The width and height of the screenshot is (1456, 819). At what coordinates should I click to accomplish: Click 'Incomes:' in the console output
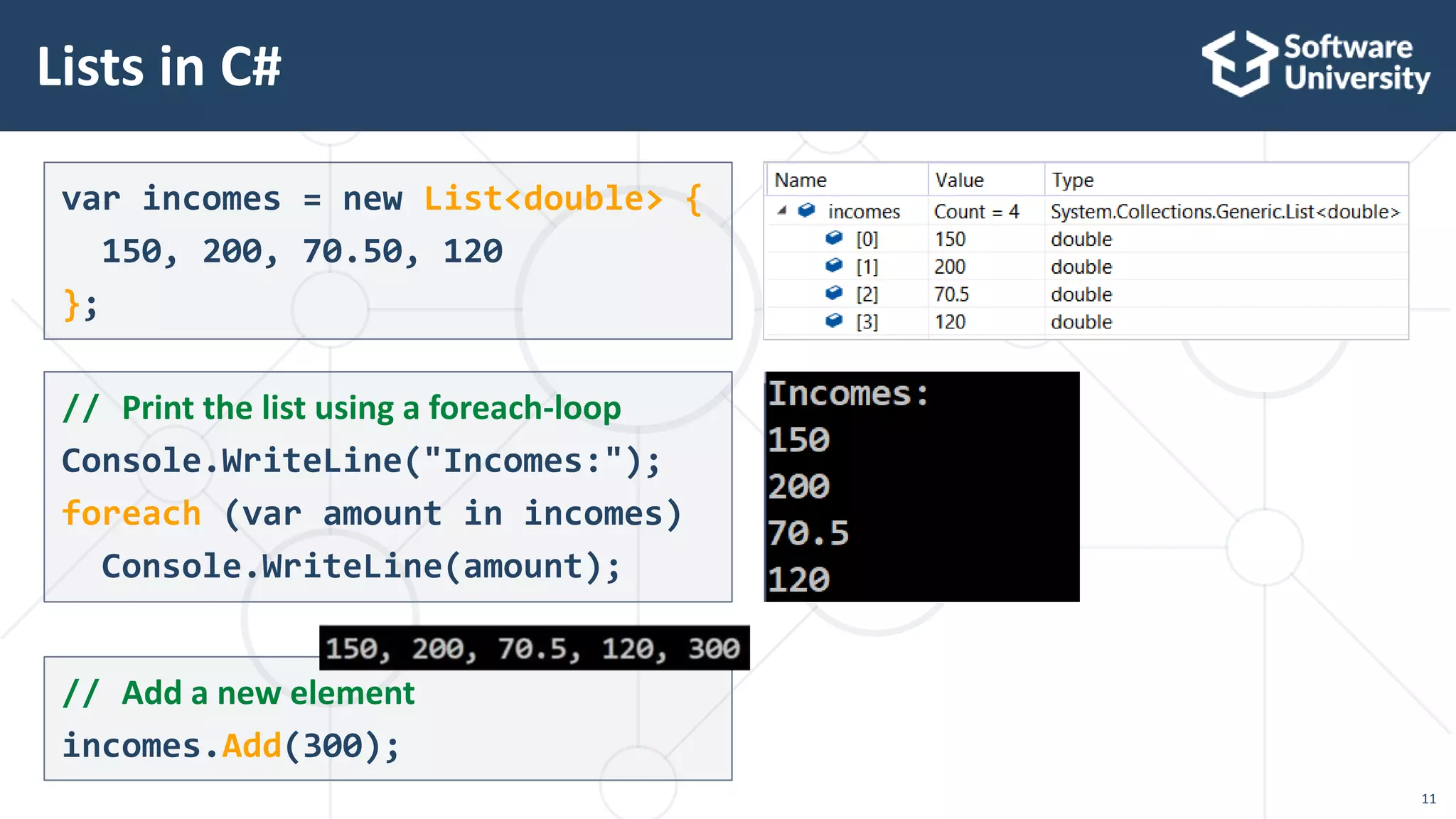pos(848,394)
